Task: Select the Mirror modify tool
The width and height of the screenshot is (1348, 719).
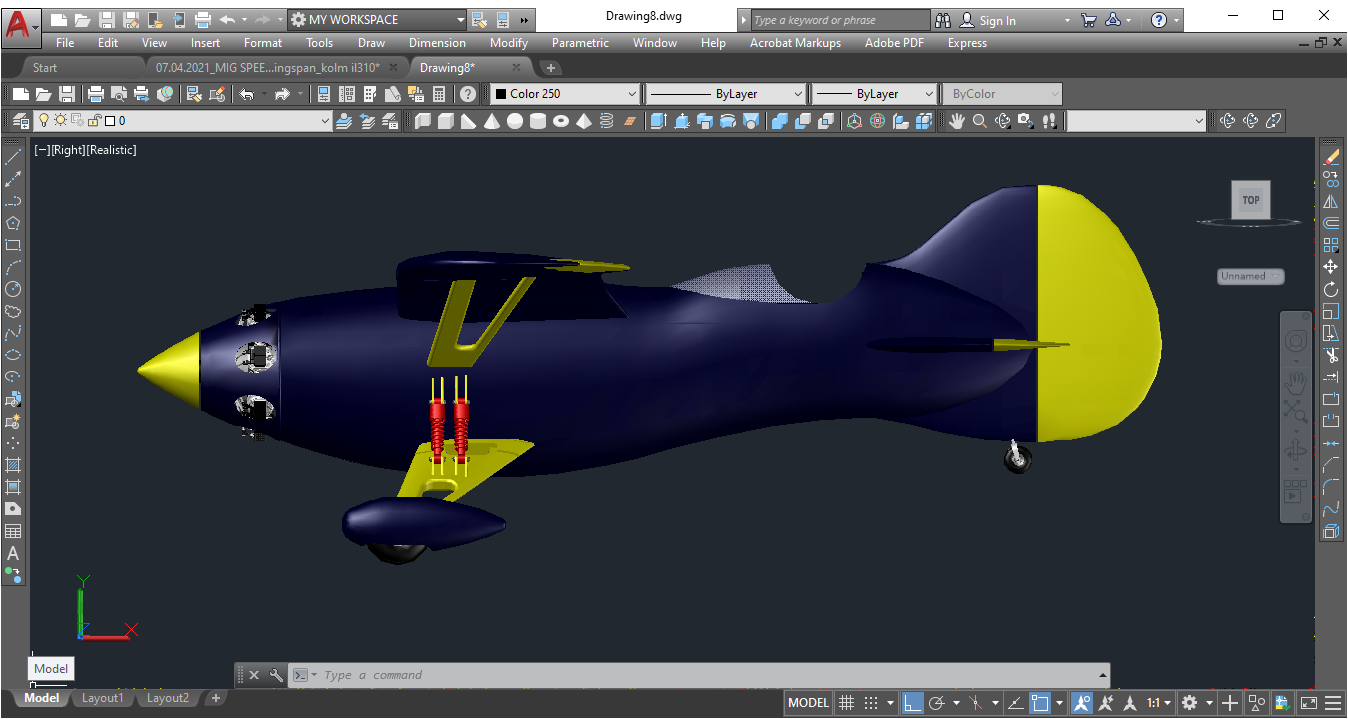Action: pyautogui.click(x=1331, y=201)
